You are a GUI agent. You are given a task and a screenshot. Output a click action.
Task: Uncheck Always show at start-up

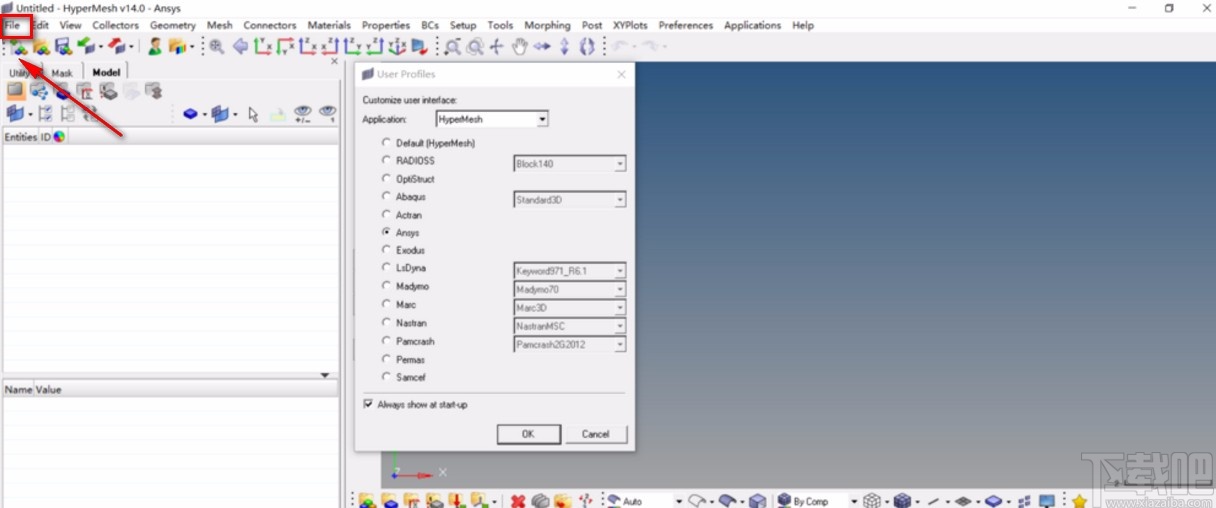(368, 404)
